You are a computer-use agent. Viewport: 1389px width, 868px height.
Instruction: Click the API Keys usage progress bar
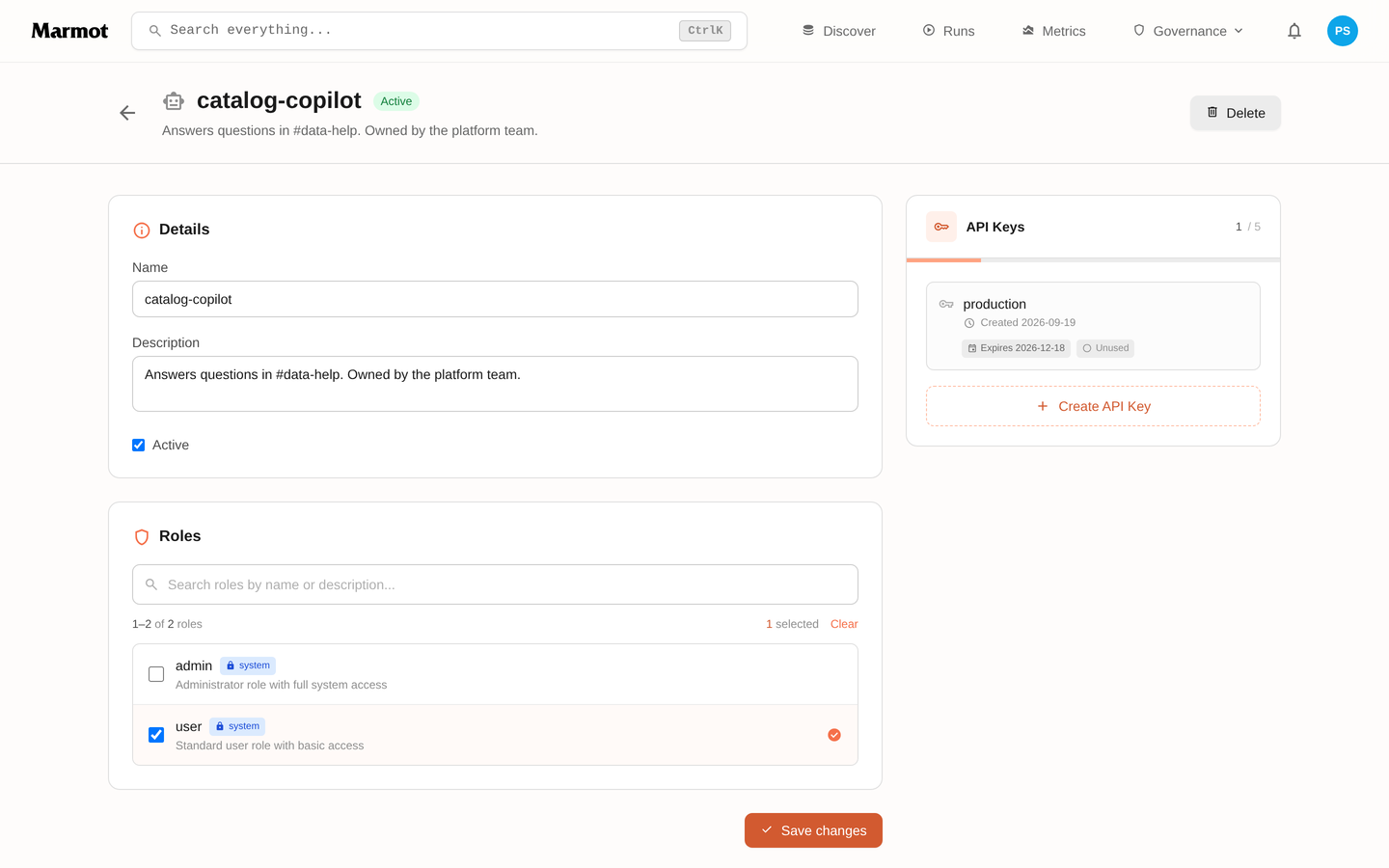point(1093,260)
